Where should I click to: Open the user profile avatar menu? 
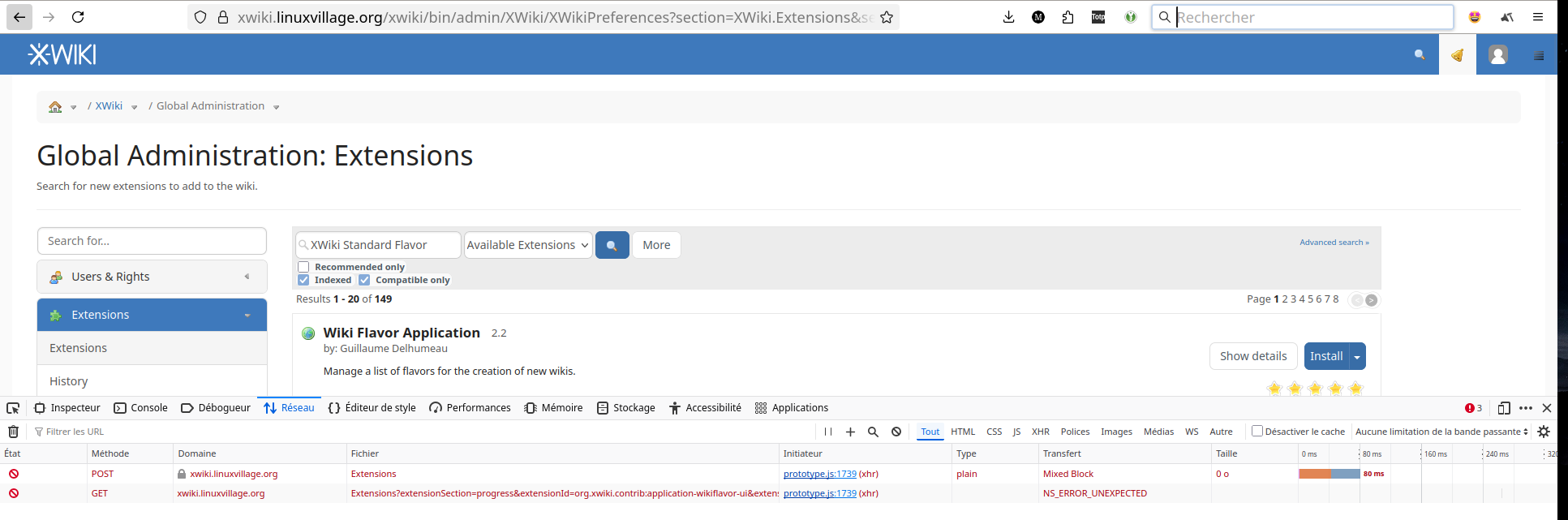click(1497, 55)
